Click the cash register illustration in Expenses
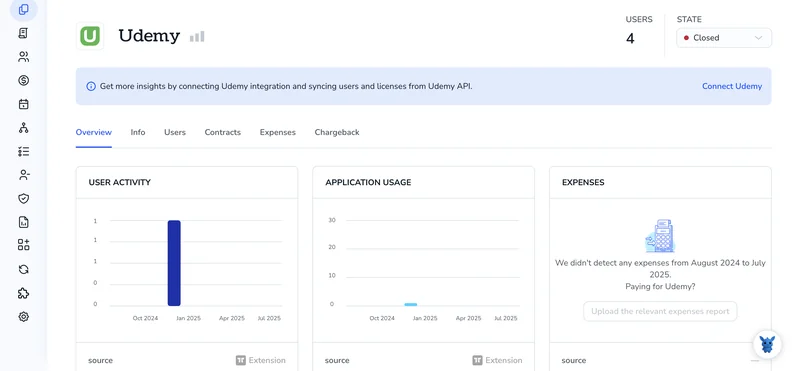Screen dimensions: 800x371 coord(660,236)
